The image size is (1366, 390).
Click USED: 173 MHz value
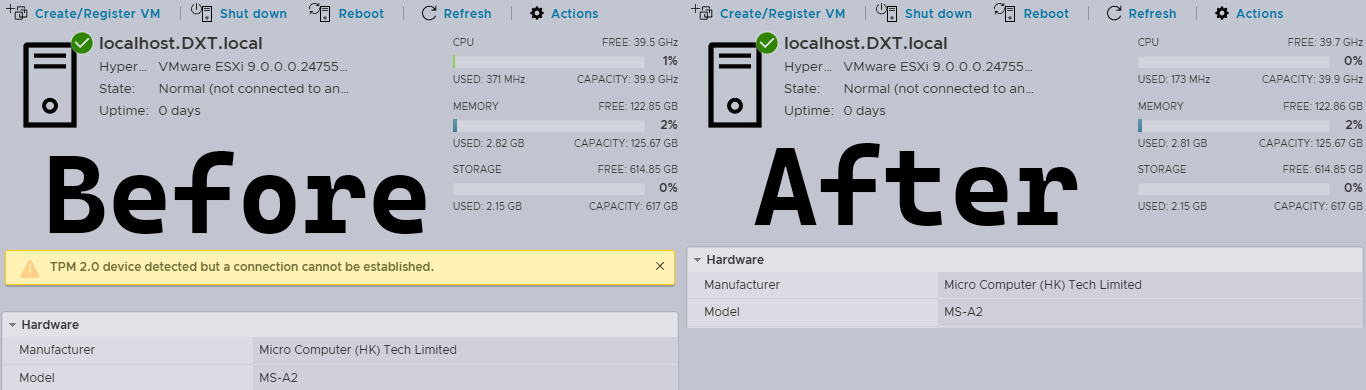1174,79
